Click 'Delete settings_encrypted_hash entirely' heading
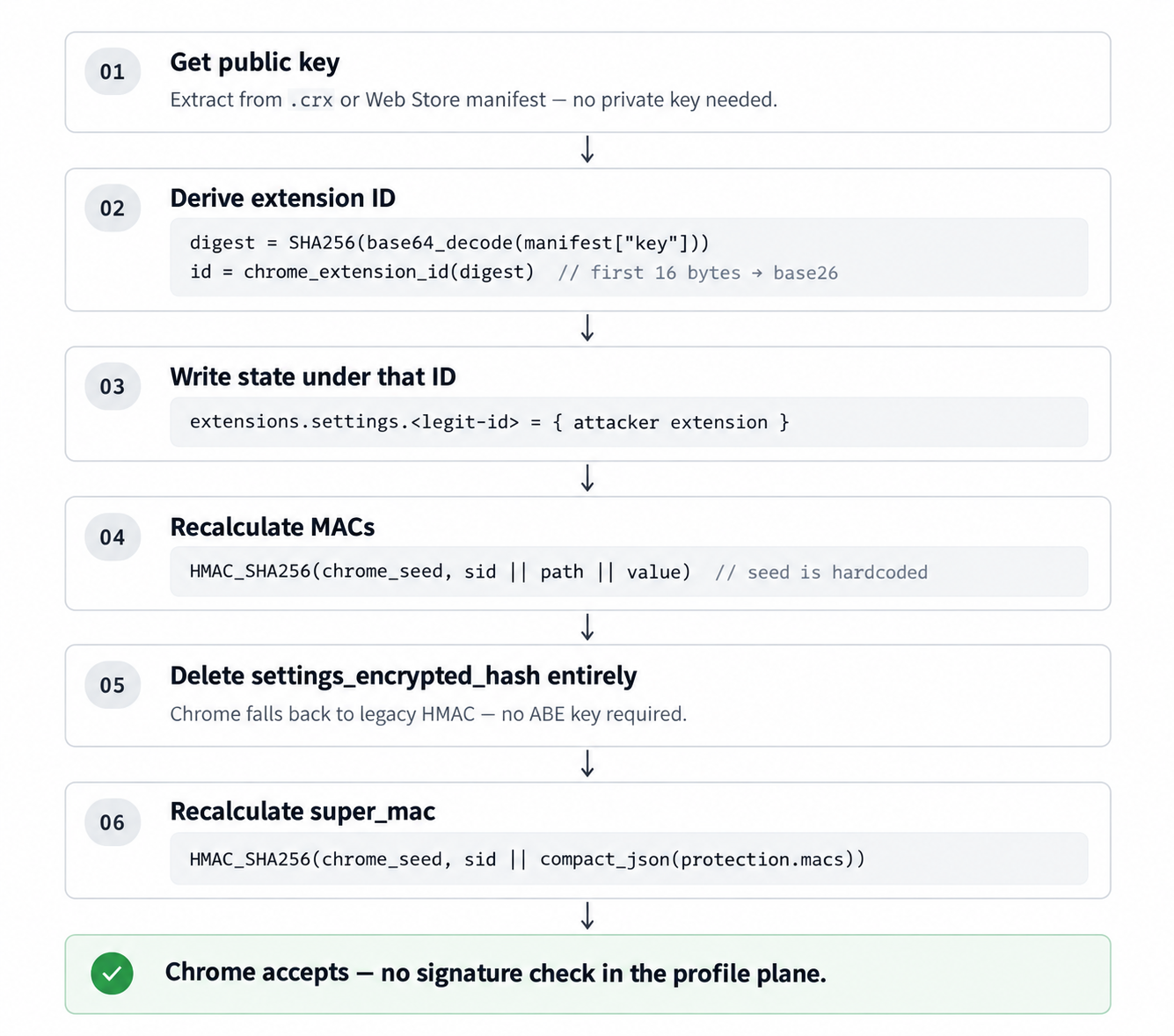1174x1036 pixels. click(403, 675)
